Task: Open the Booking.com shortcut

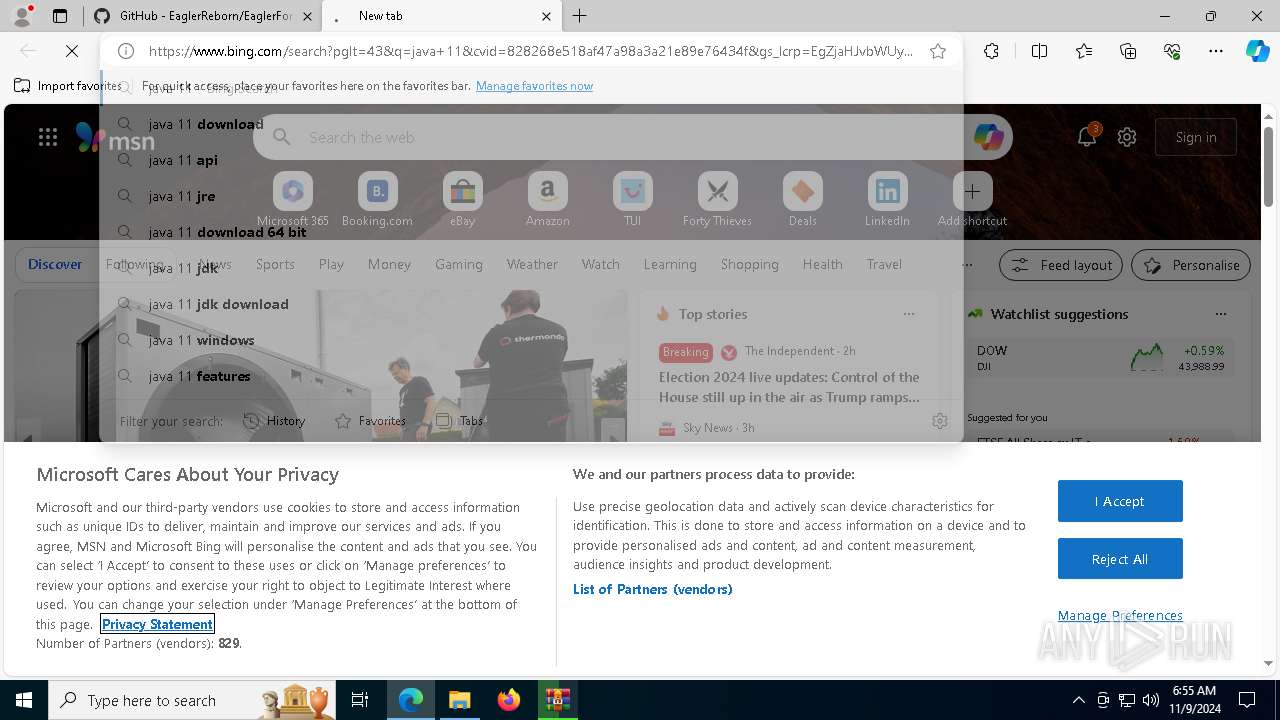Action: click(x=377, y=200)
